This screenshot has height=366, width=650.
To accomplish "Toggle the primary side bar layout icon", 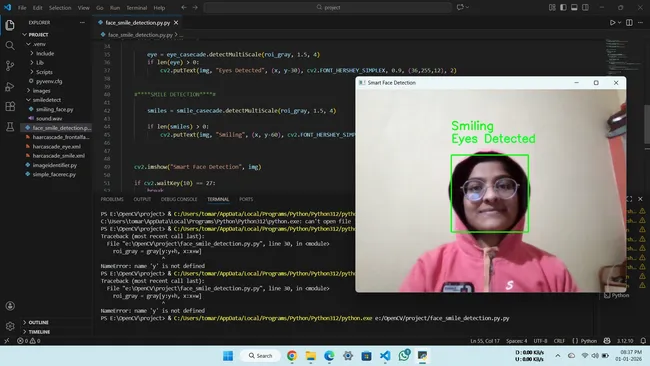I will point(563,7).
